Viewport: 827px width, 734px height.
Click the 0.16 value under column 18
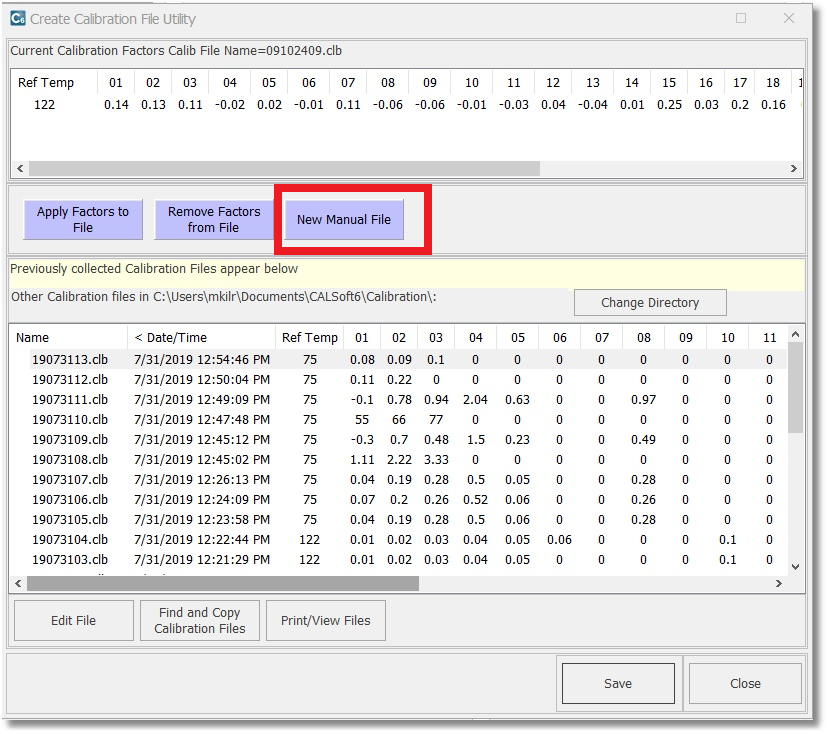[x=773, y=105]
